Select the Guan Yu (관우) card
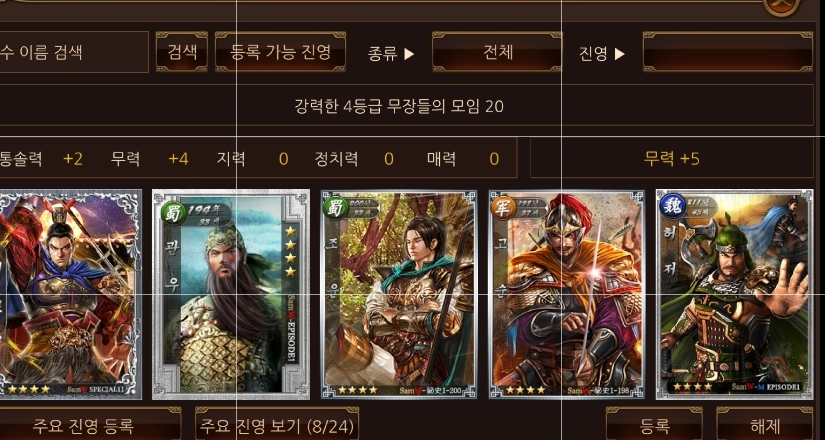The image size is (825, 440). [231, 294]
